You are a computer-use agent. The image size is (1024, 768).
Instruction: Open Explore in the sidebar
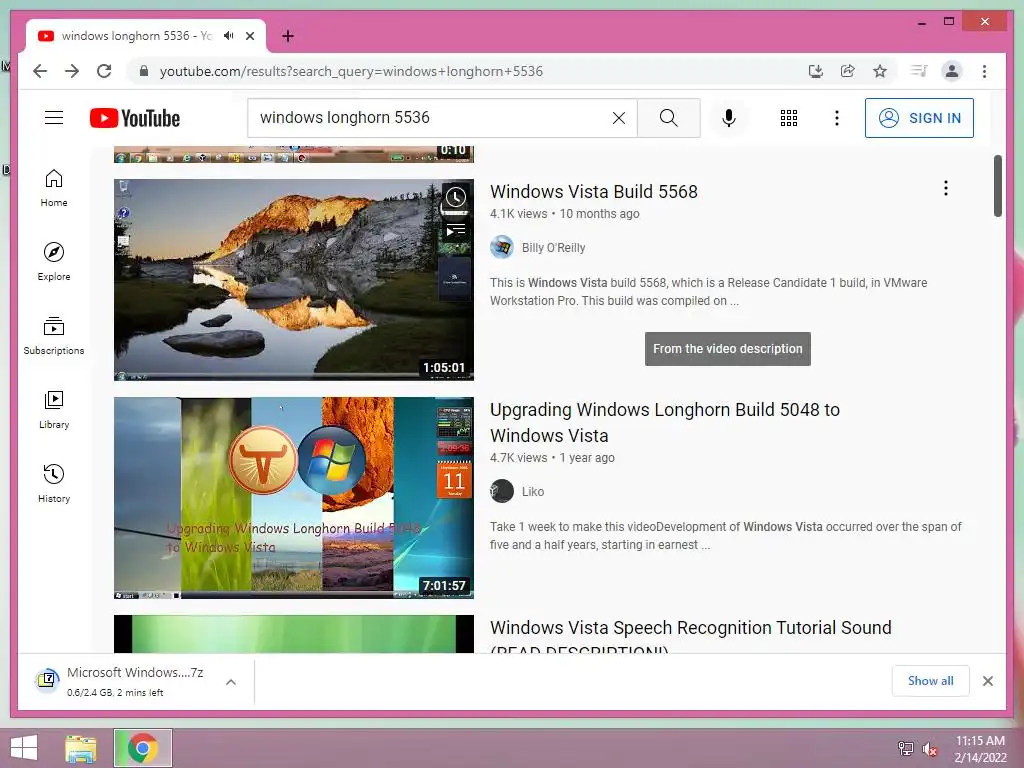click(54, 262)
